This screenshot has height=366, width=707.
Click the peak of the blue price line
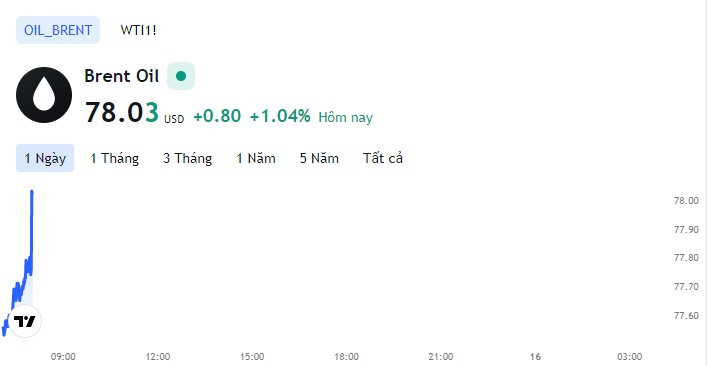[32, 192]
